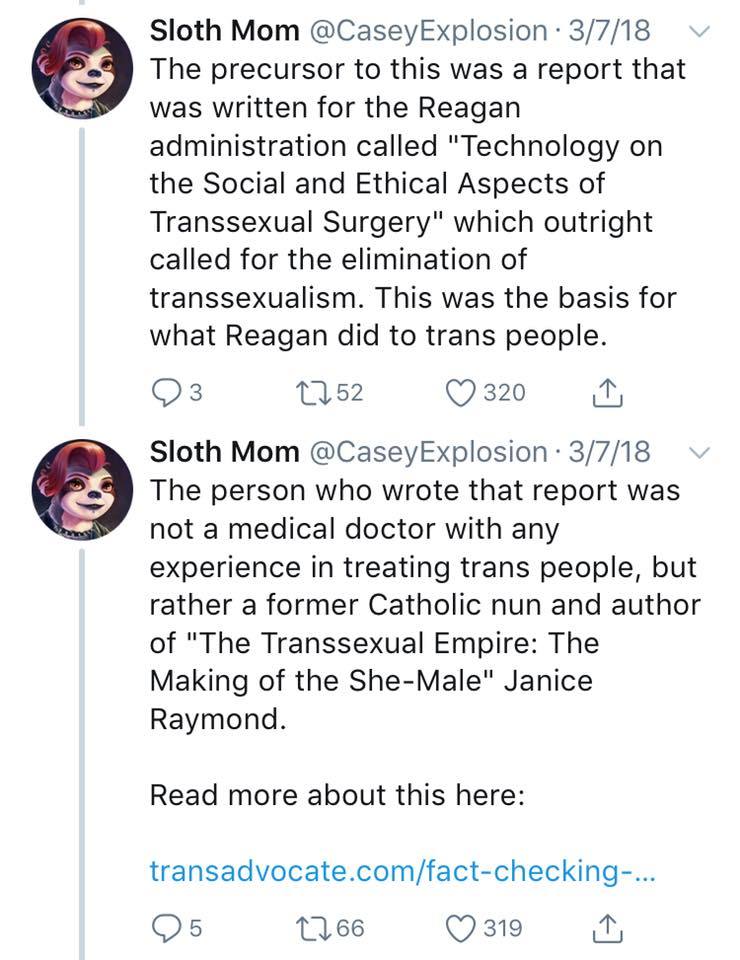Open the 3/7/18 timestamp of second tweet

[609, 452]
